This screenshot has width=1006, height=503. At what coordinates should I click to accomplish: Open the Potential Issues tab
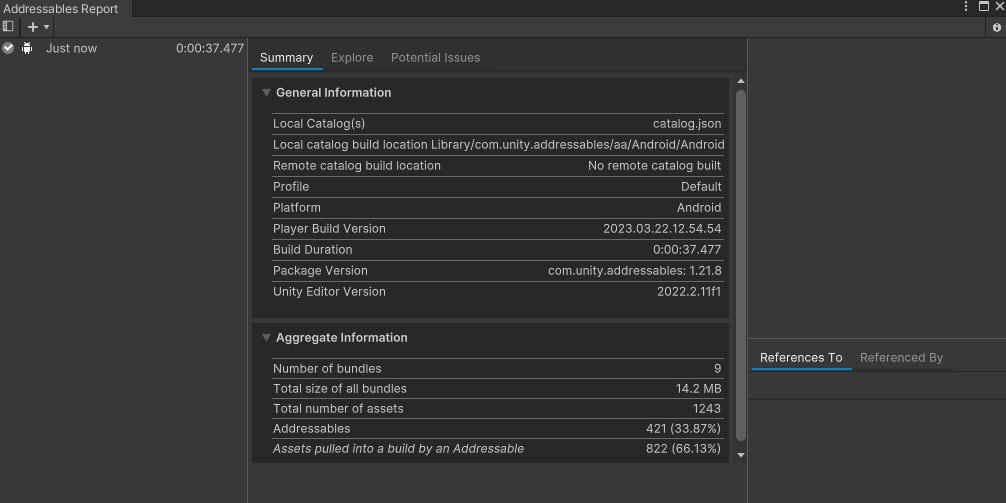pos(435,58)
